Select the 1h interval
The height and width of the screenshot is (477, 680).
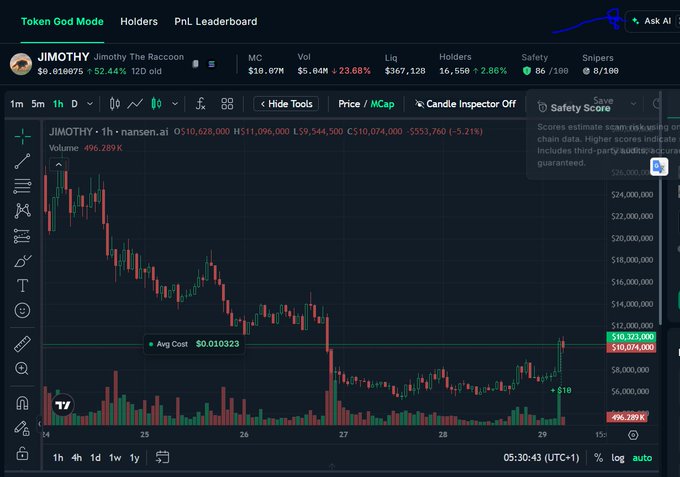click(x=58, y=104)
